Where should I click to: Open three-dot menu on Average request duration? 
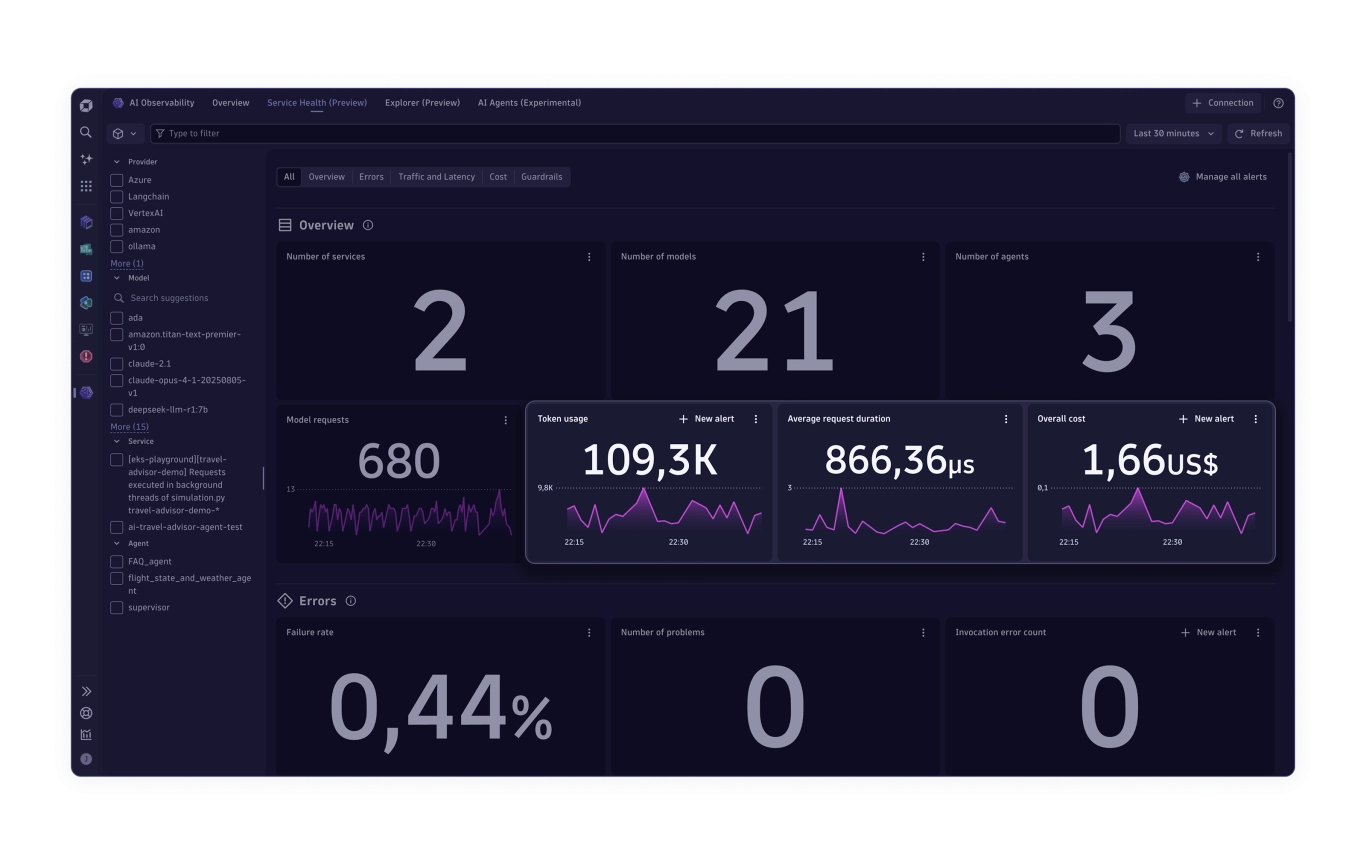tap(1006, 419)
